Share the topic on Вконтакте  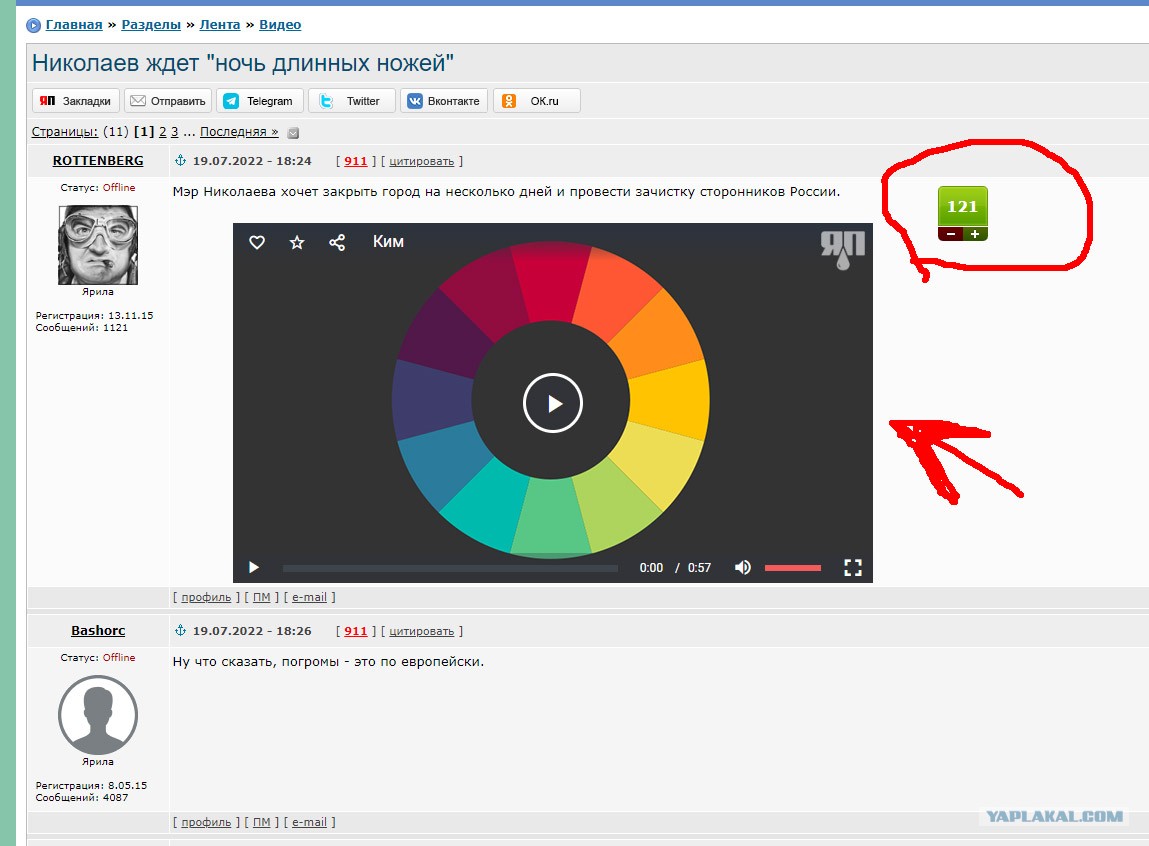444,101
